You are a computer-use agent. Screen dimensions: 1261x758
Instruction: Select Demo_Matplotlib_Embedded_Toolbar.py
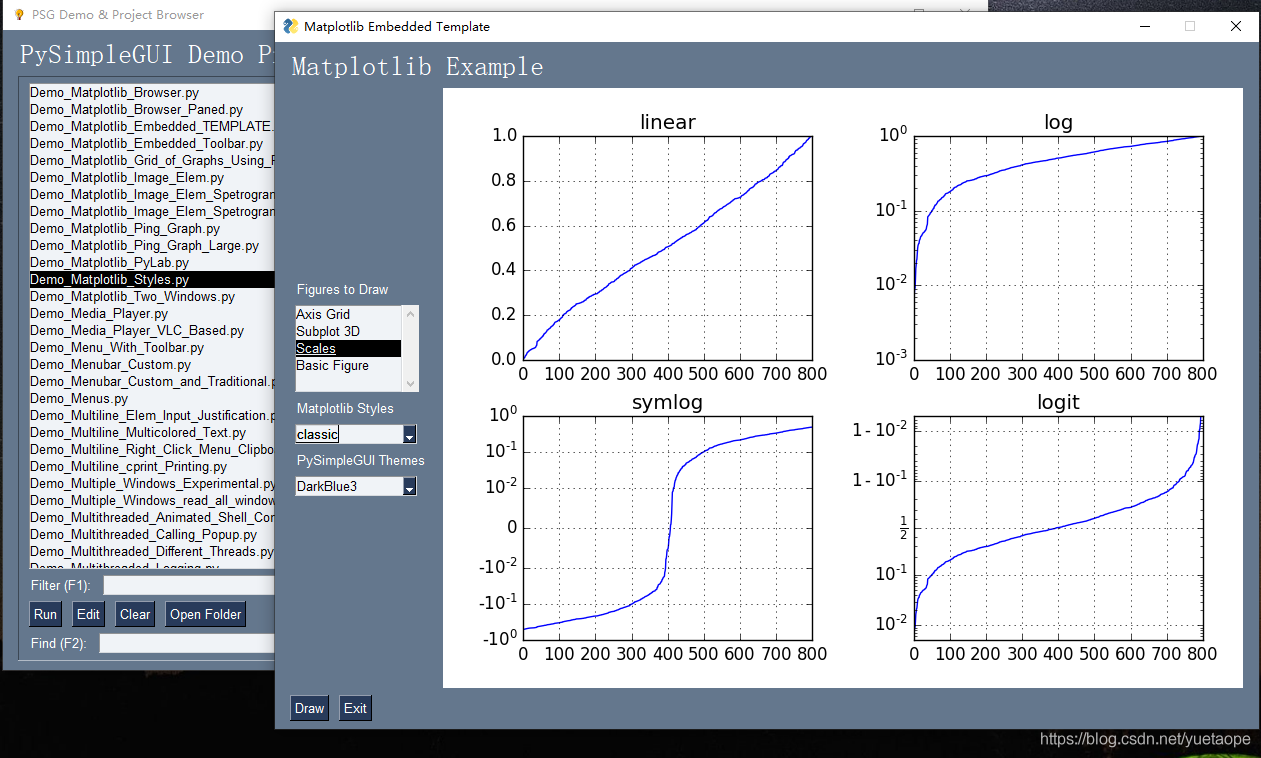tap(152, 143)
